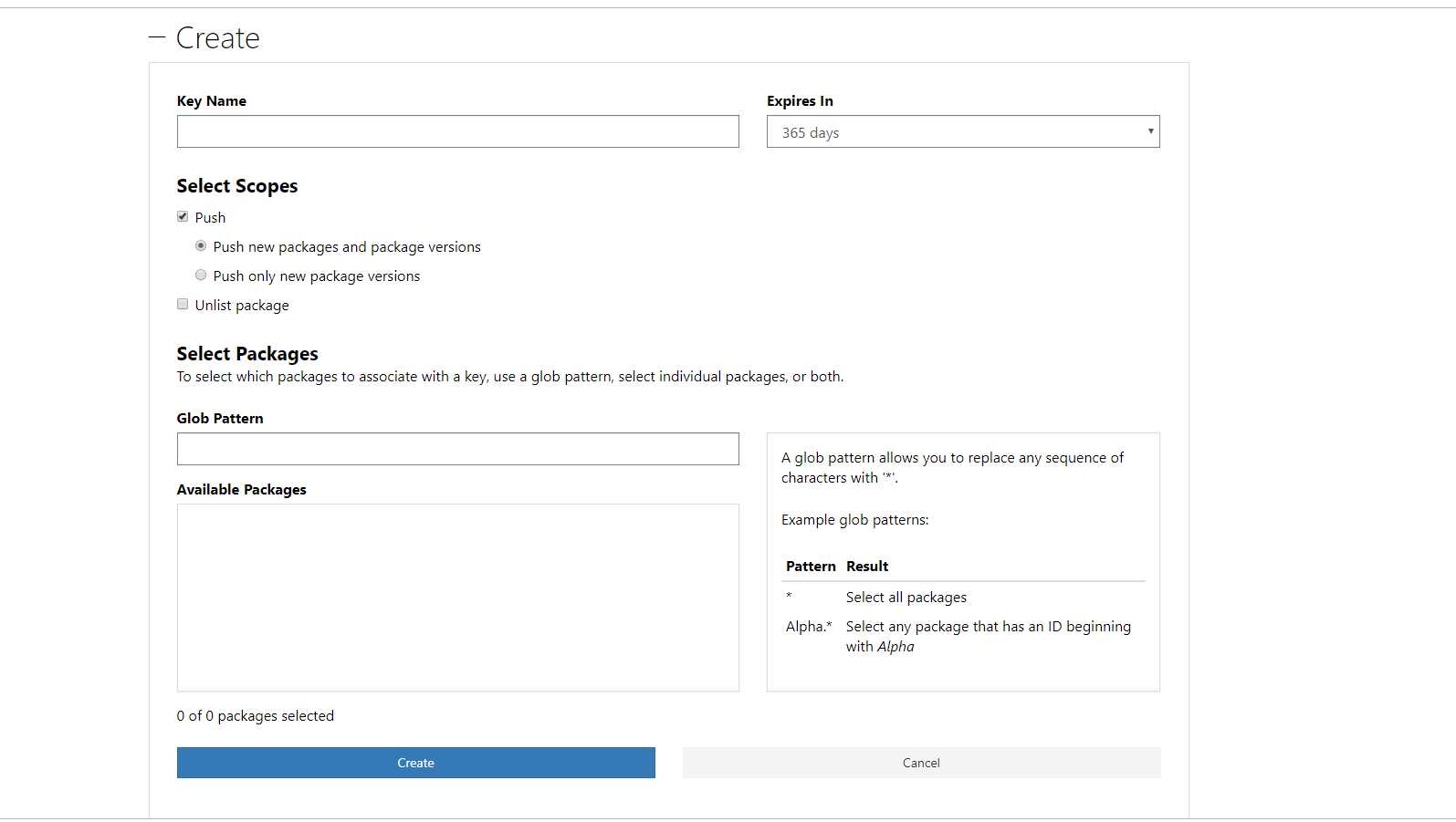Focus the Key Name text field
The width and height of the screenshot is (1456, 822).
[457, 131]
